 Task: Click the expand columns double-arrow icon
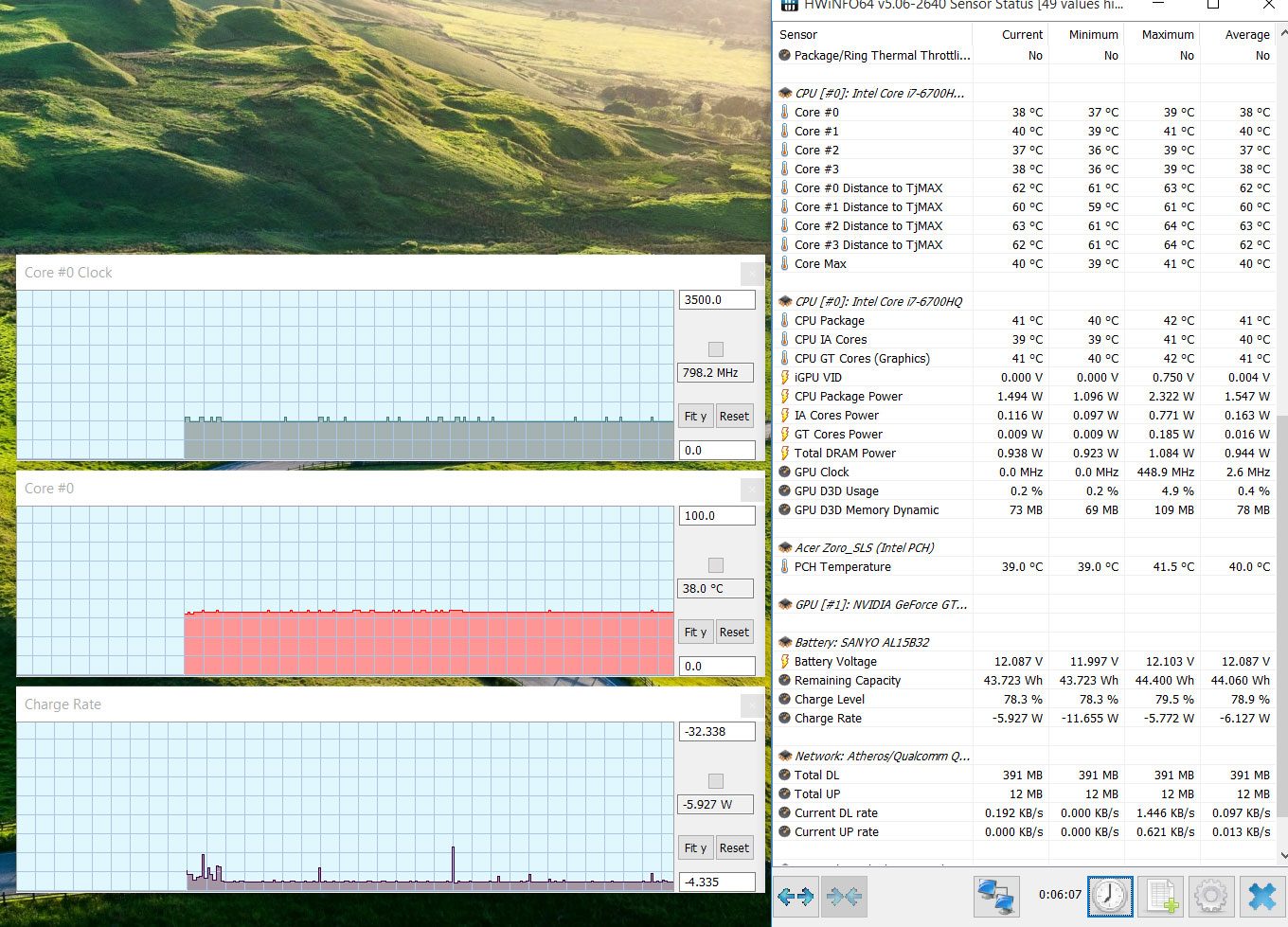point(796,895)
